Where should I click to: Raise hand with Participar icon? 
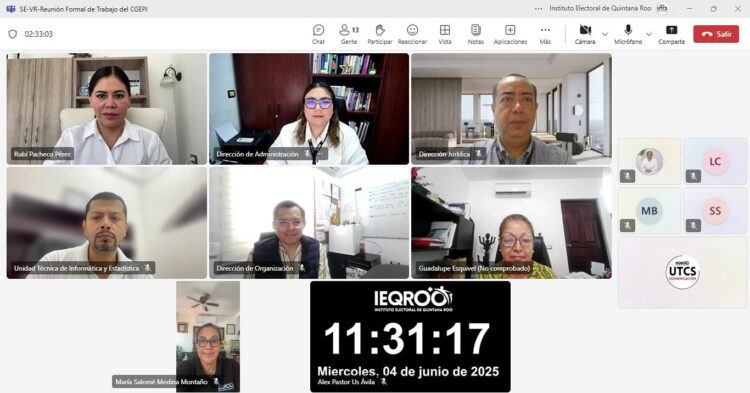[380, 34]
